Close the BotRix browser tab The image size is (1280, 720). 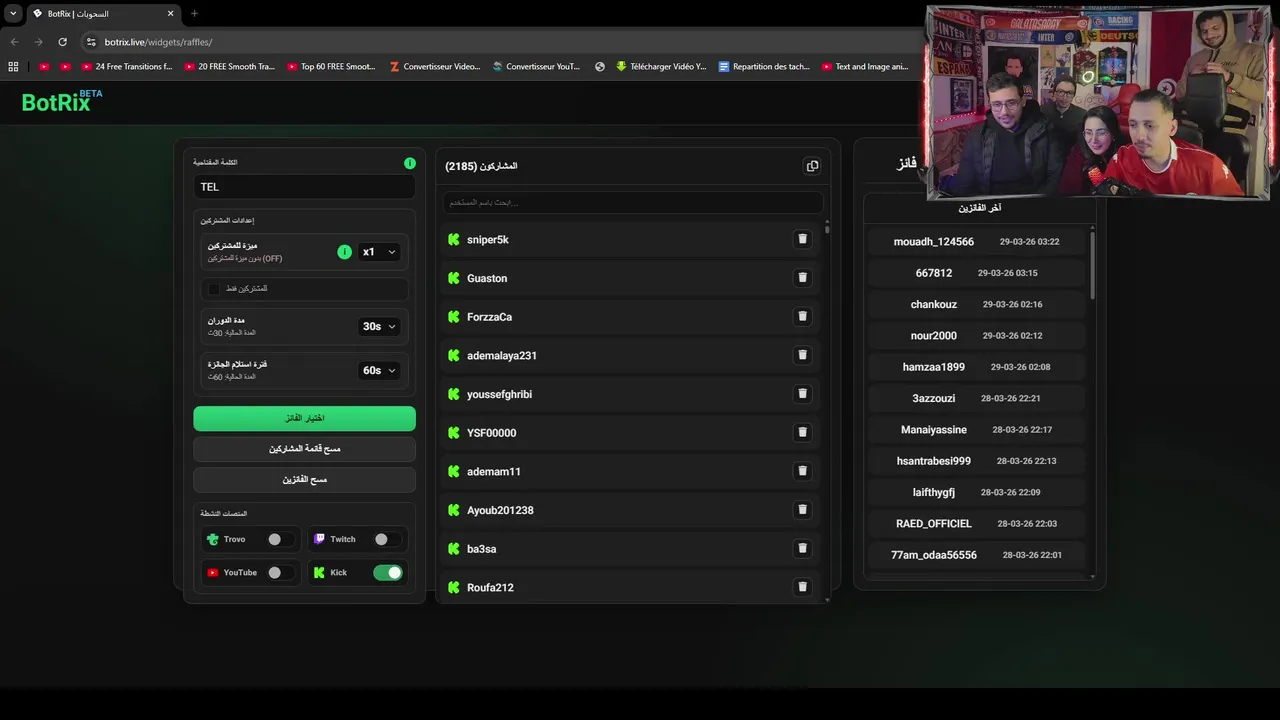point(170,14)
